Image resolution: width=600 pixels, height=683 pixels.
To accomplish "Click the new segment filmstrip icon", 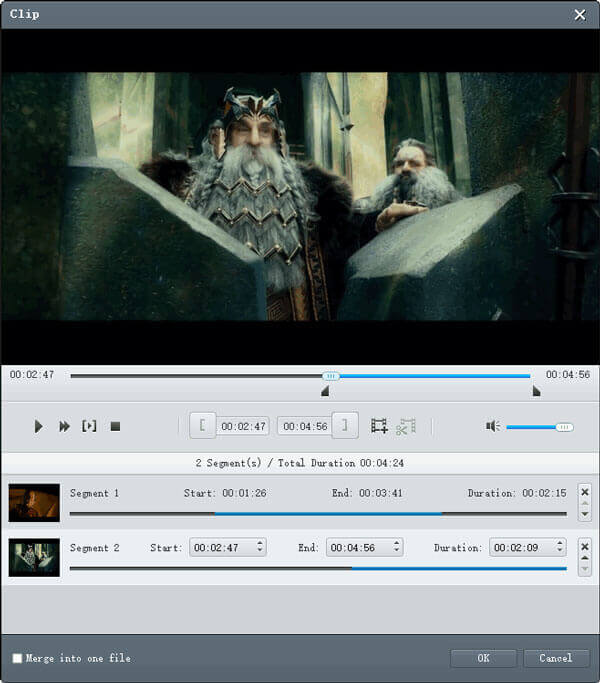I will (x=379, y=426).
